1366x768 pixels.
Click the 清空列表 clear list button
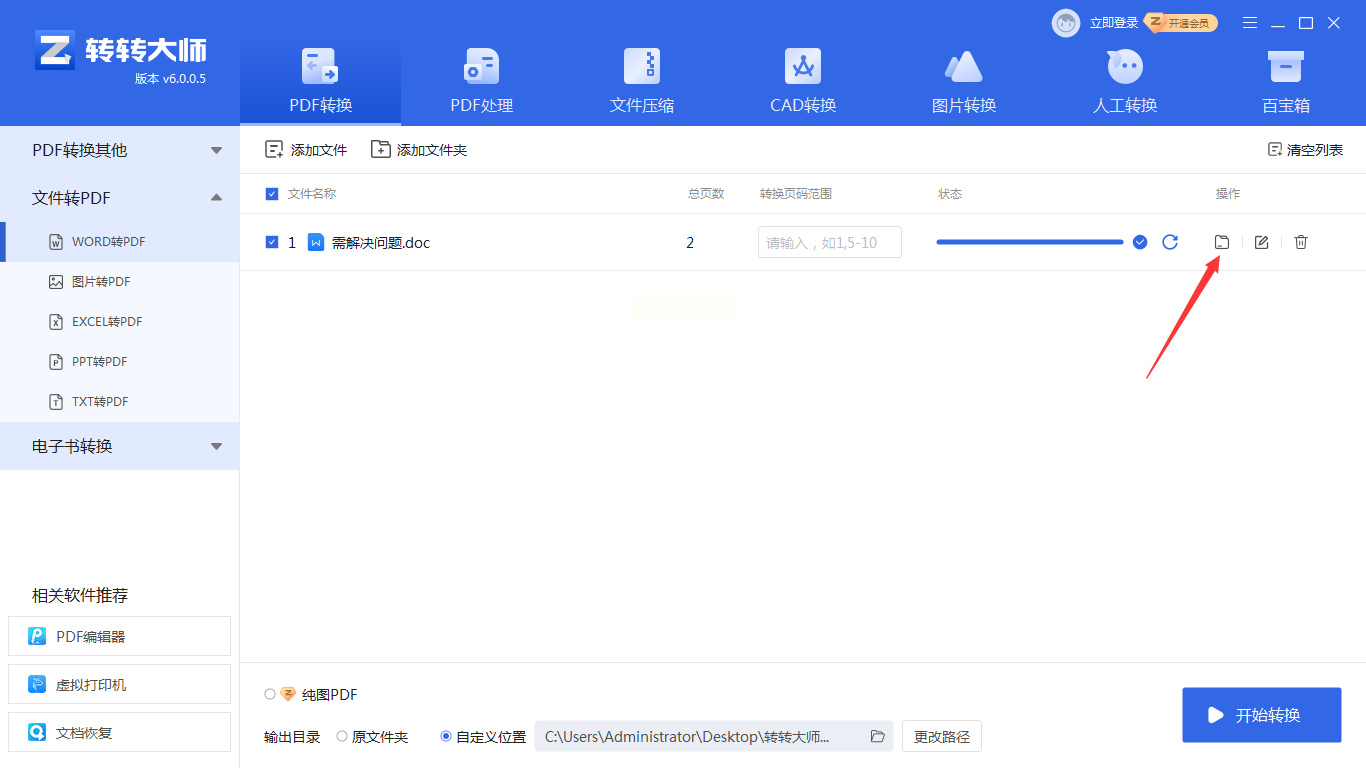(x=1305, y=150)
